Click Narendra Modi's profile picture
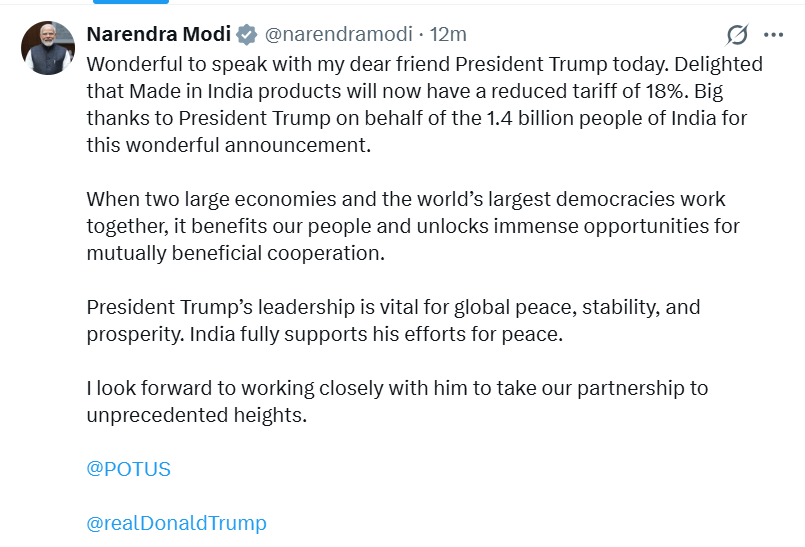This screenshot has width=805, height=547. coord(48,48)
